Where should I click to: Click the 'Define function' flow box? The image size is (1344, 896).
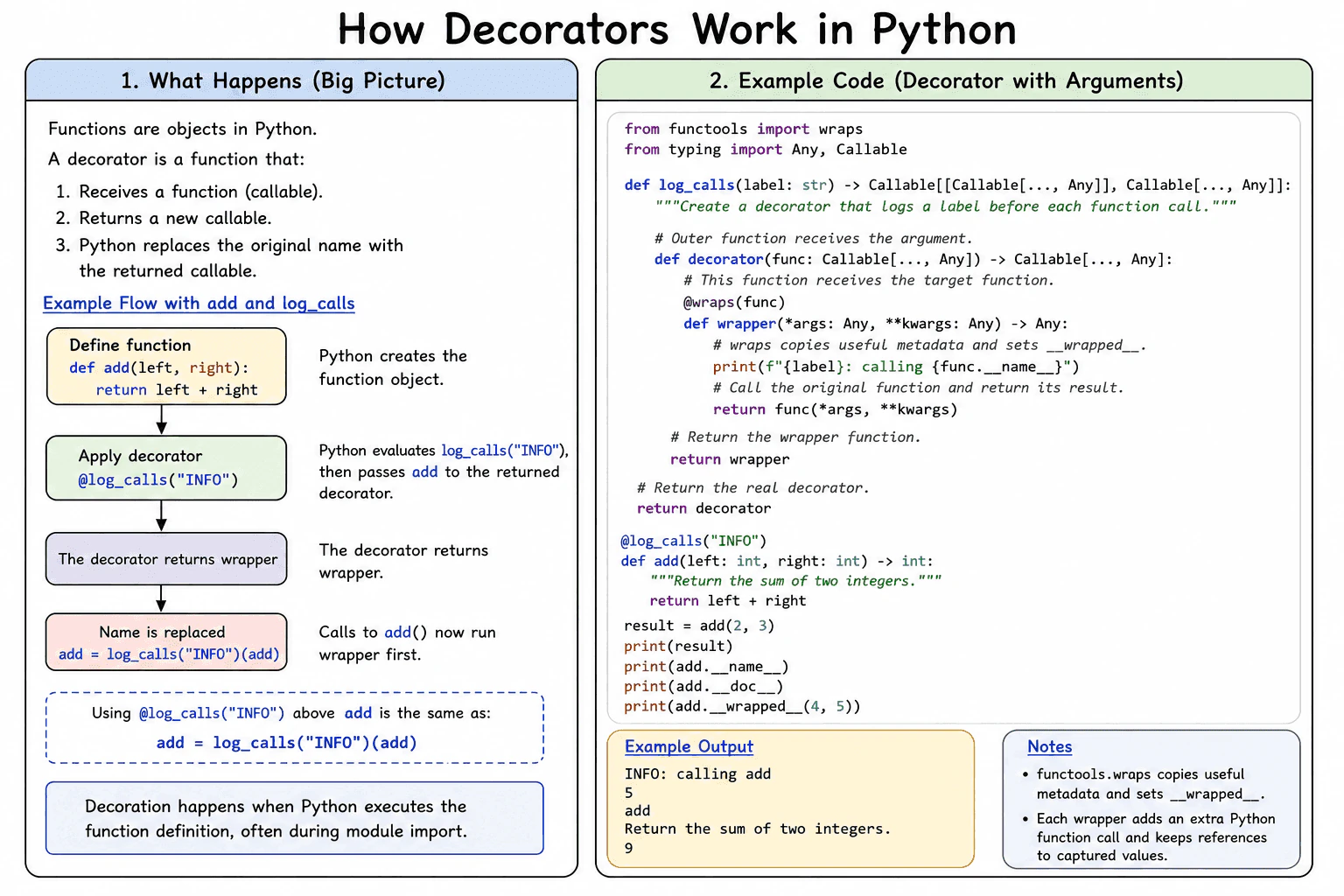pyautogui.click(x=166, y=367)
